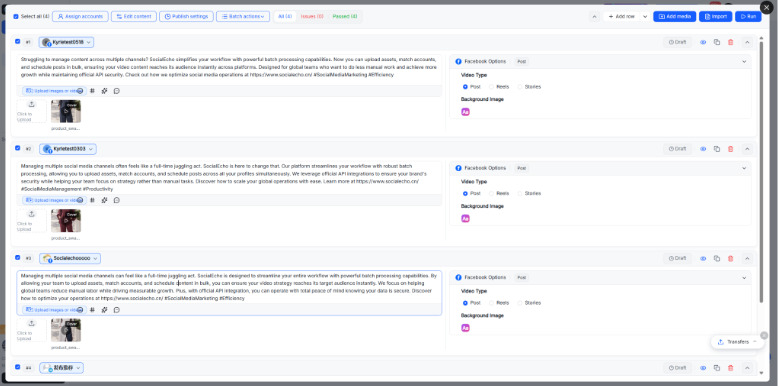Click the Add media button
Image resolution: width=778 pixels, height=386 pixels.
[x=675, y=16]
